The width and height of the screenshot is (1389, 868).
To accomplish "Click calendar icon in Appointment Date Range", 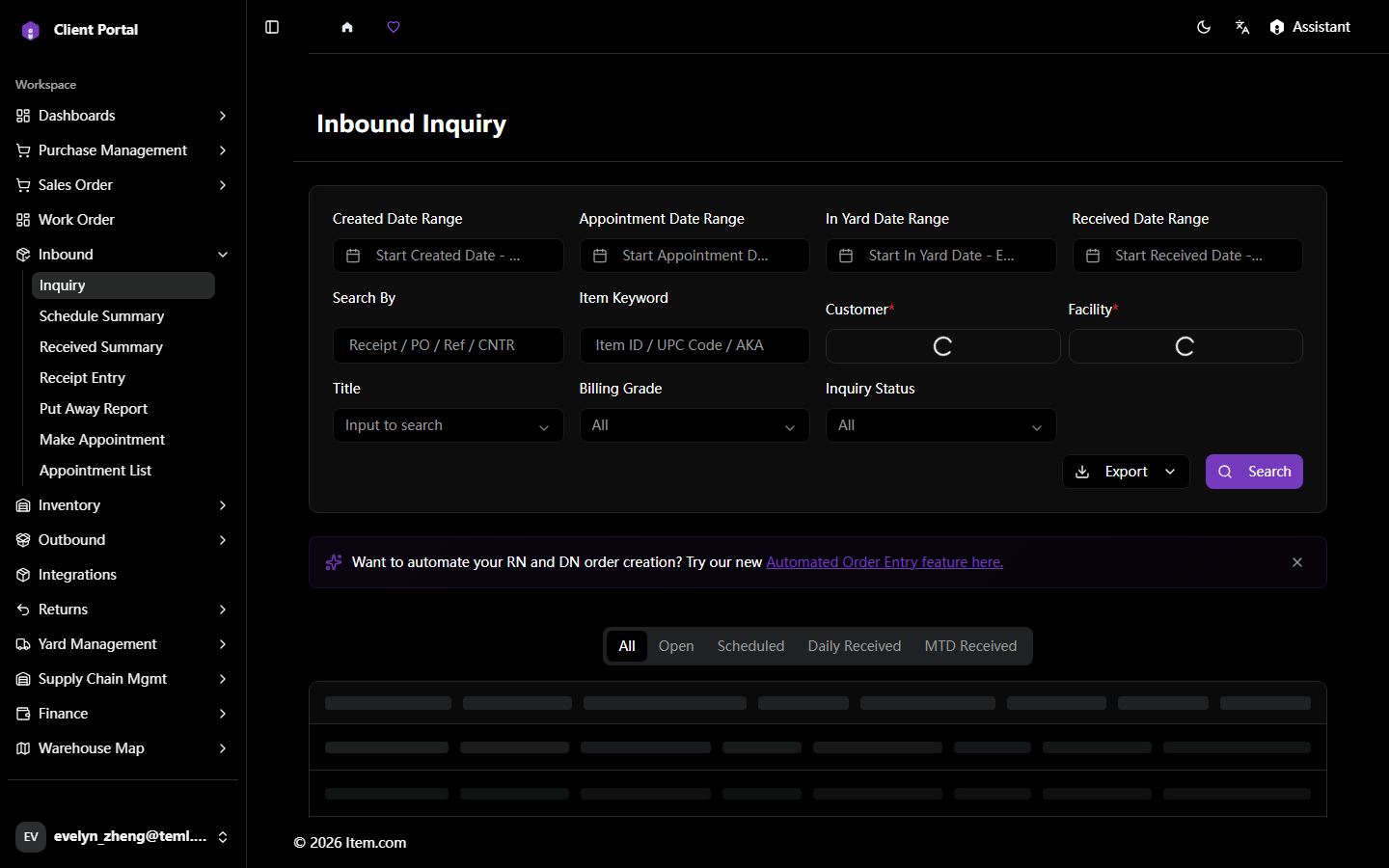I will 600,256.
